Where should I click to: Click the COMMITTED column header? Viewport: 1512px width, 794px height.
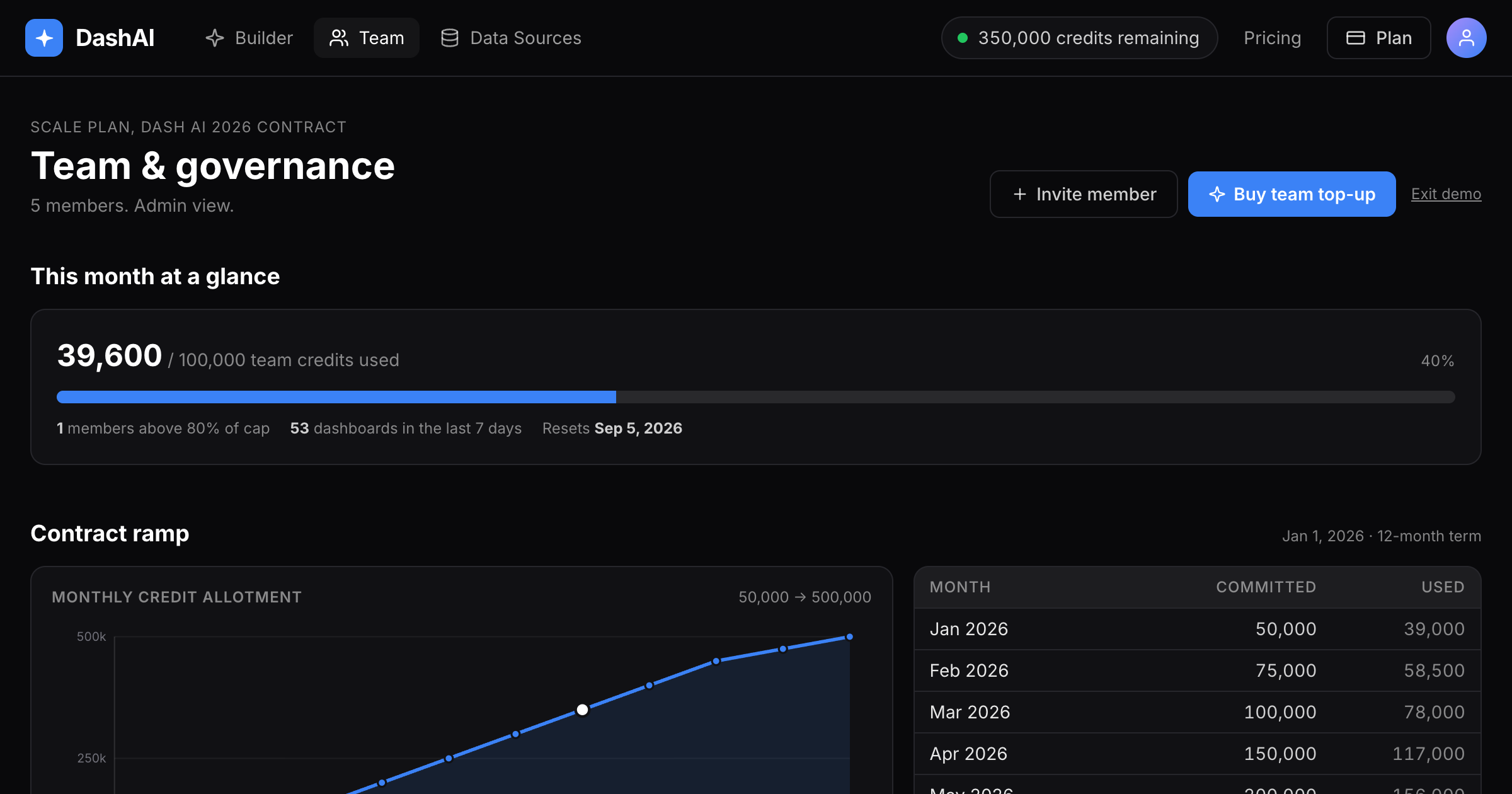[x=1266, y=587]
